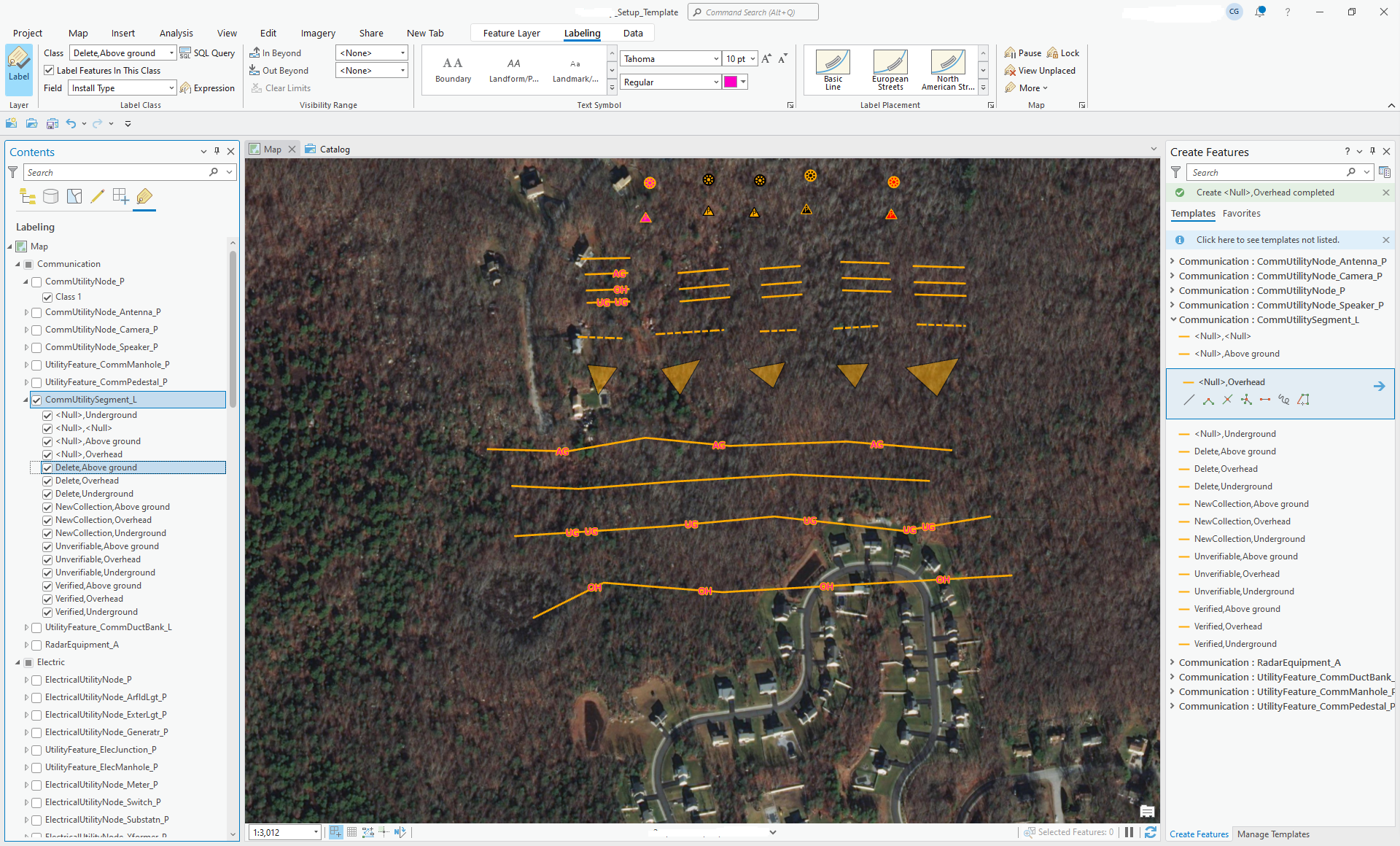Click View Unplaced labels button
Screen dimensions: 1400x846
click(x=1041, y=70)
